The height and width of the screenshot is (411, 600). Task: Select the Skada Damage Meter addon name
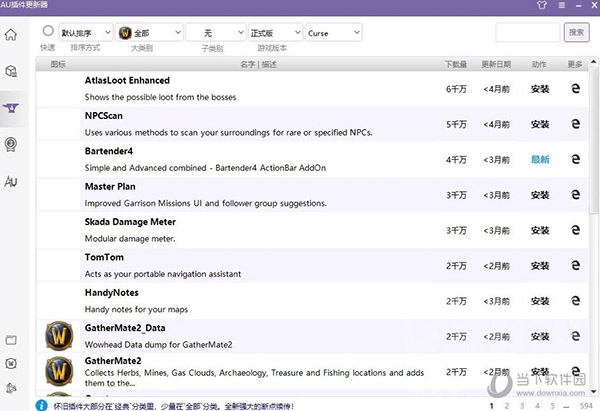pyautogui.click(x=130, y=222)
